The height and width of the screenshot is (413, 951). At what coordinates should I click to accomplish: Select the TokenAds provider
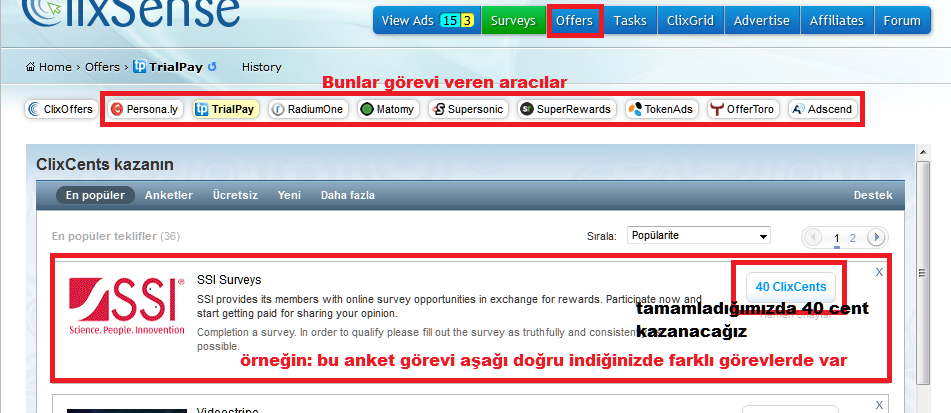click(x=662, y=109)
